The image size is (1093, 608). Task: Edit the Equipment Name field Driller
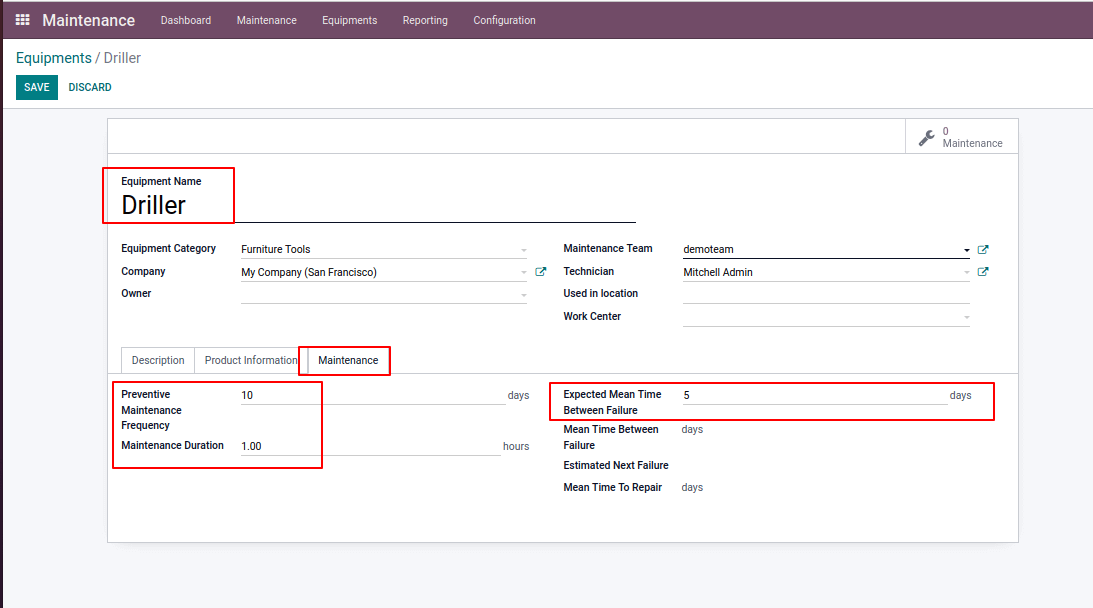378,206
